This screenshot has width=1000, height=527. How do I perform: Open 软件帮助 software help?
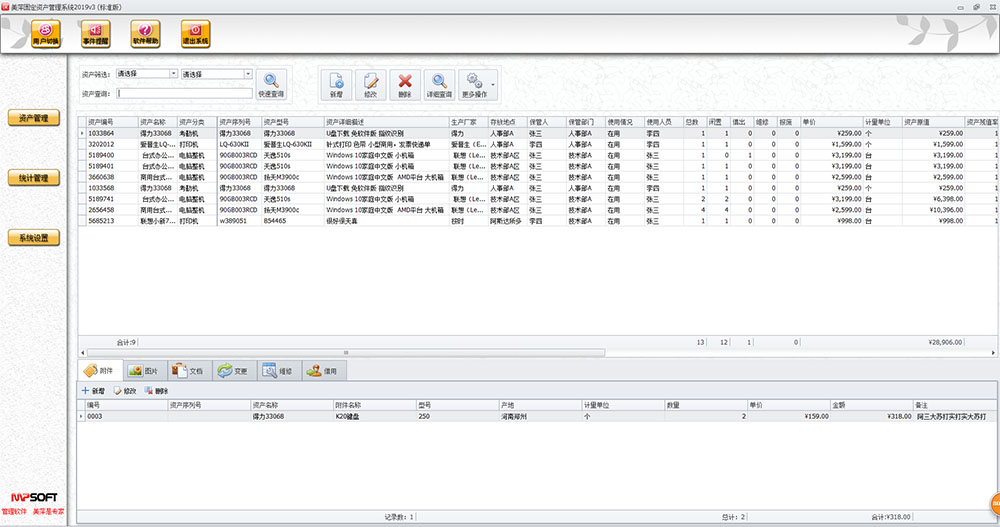point(147,35)
